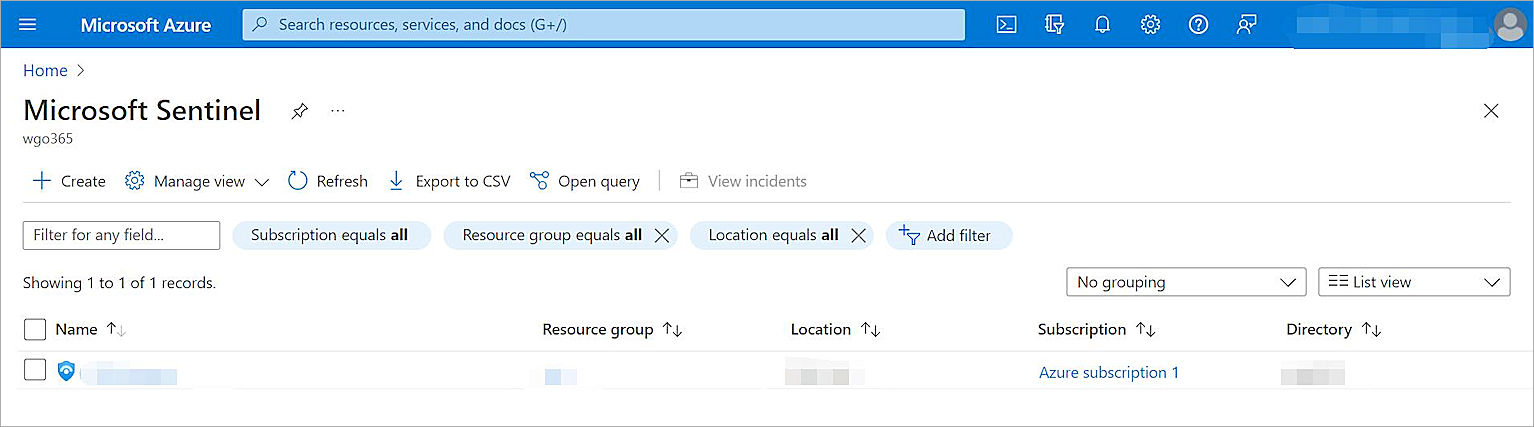Close the Microsoft Sentinel blade
The image size is (1534, 427).
click(x=1491, y=111)
